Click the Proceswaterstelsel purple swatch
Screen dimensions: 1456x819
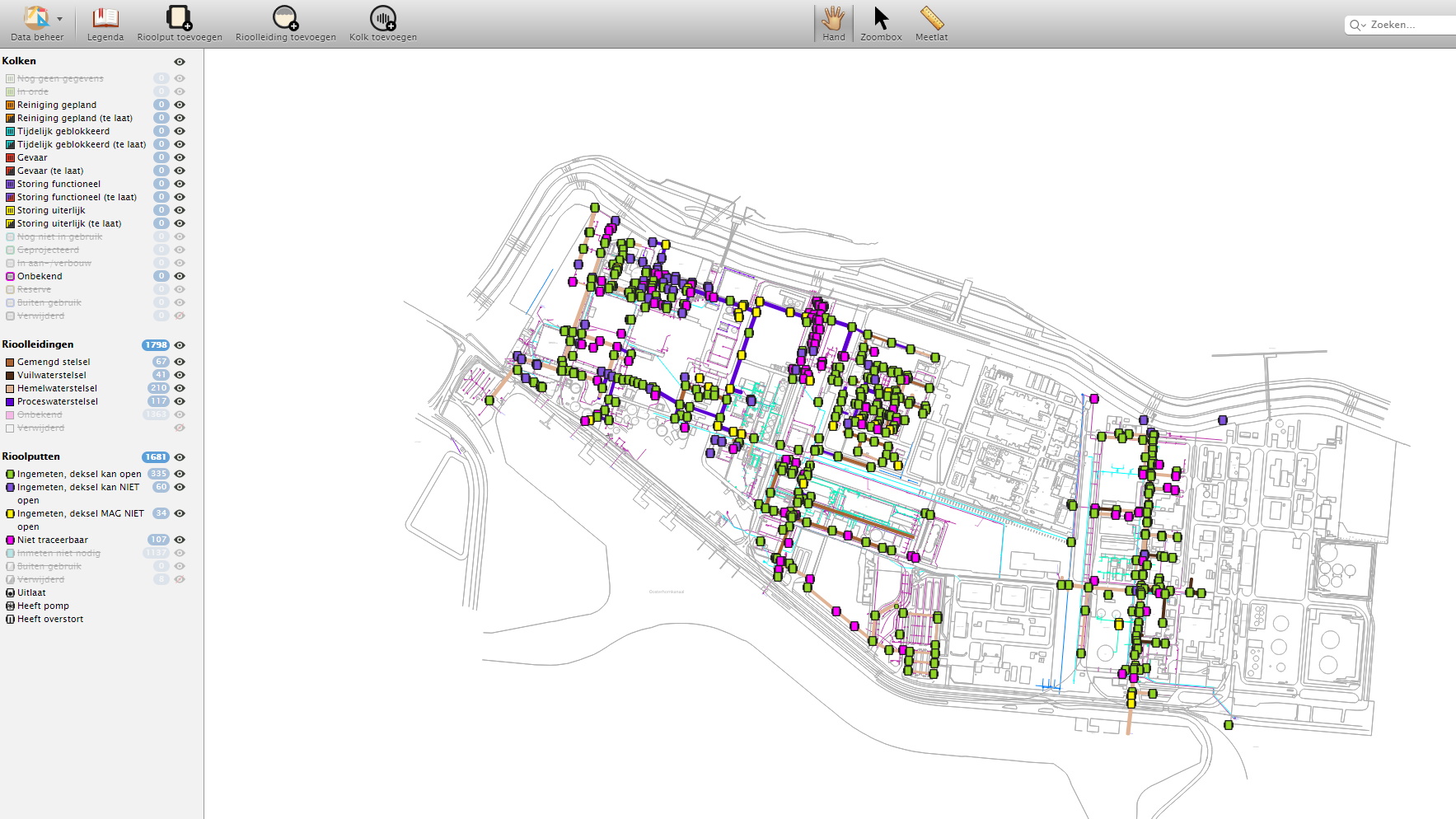pos(11,401)
